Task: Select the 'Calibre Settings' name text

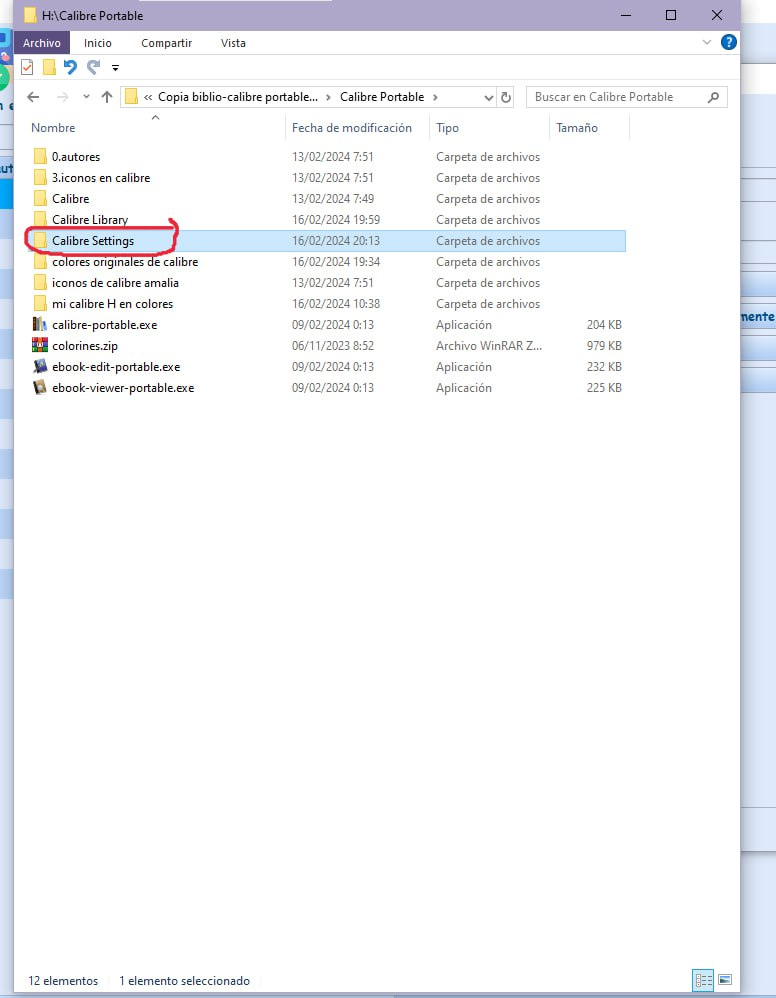Action: (x=93, y=241)
